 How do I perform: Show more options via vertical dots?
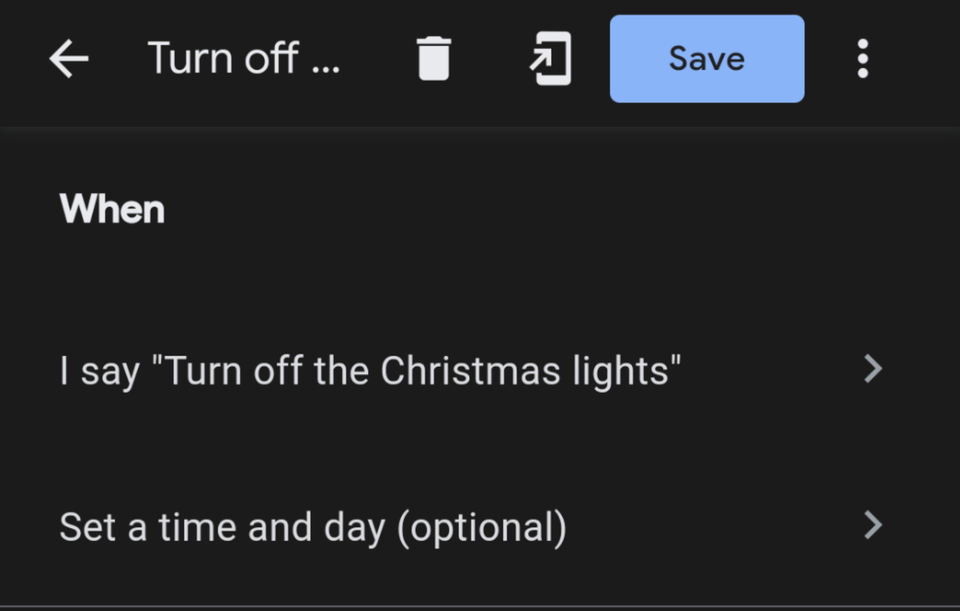tap(863, 59)
